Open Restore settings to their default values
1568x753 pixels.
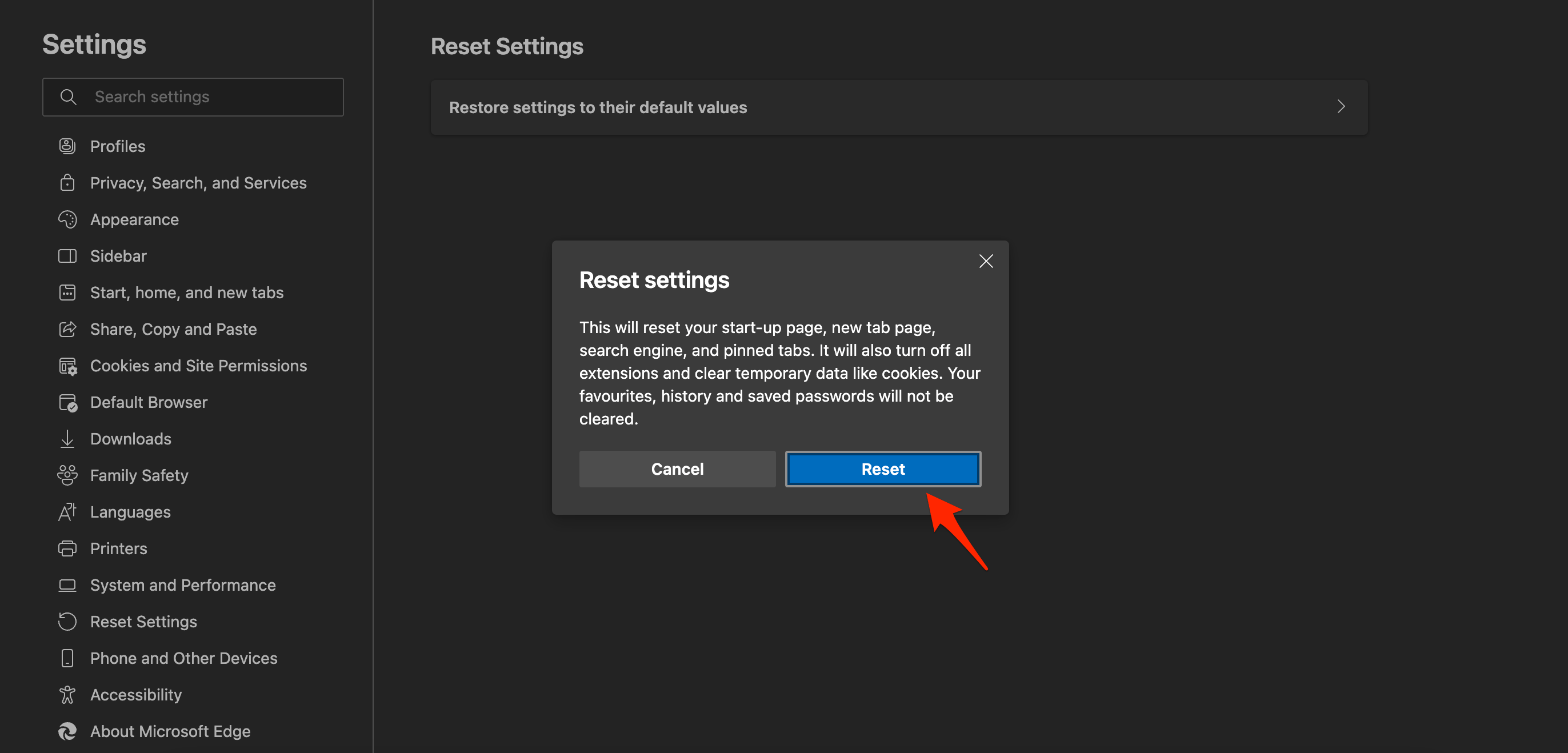pos(598,107)
